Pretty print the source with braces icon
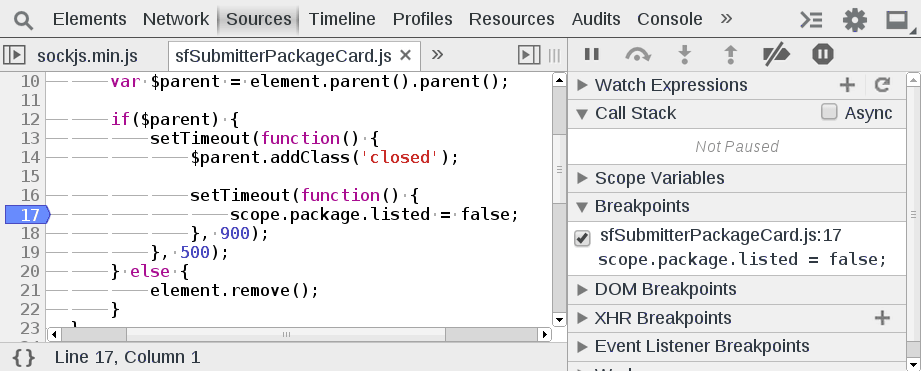This screenshot has width=921, height=371. point(23,357)
